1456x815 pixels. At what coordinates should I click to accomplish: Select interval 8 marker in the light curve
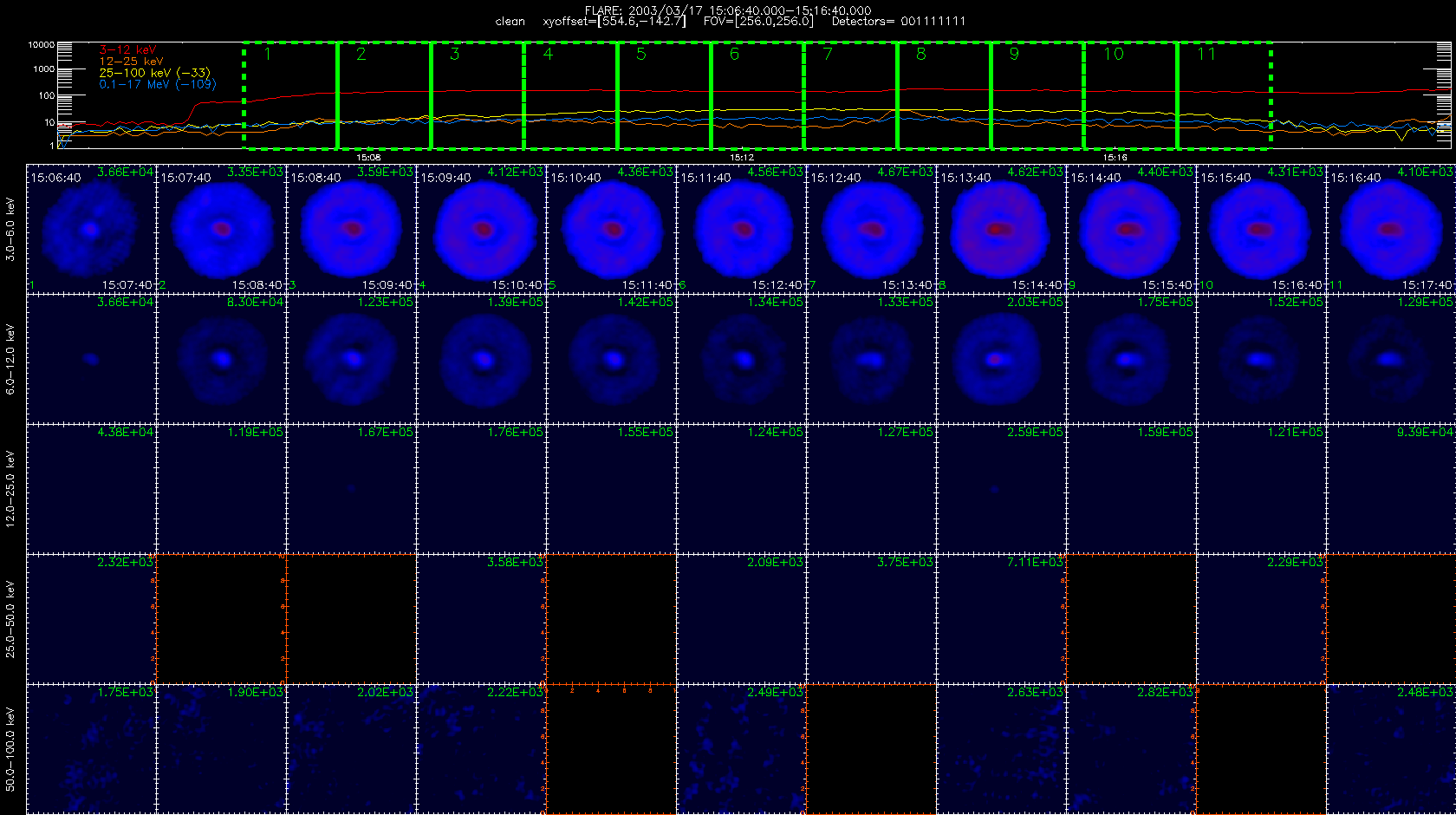tap(921, 55)
